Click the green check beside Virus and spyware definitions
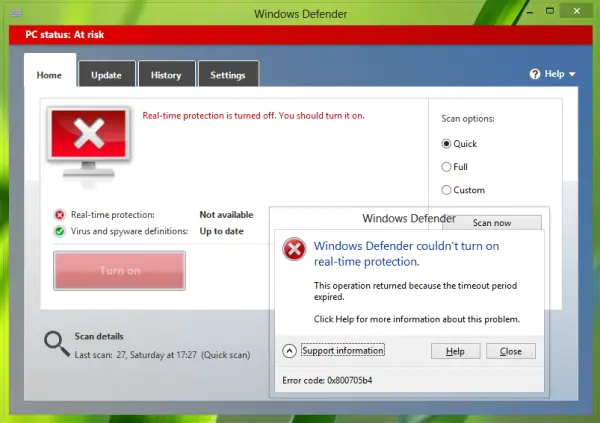This screenshot has width=600, height=423. (x=59, y=231)
